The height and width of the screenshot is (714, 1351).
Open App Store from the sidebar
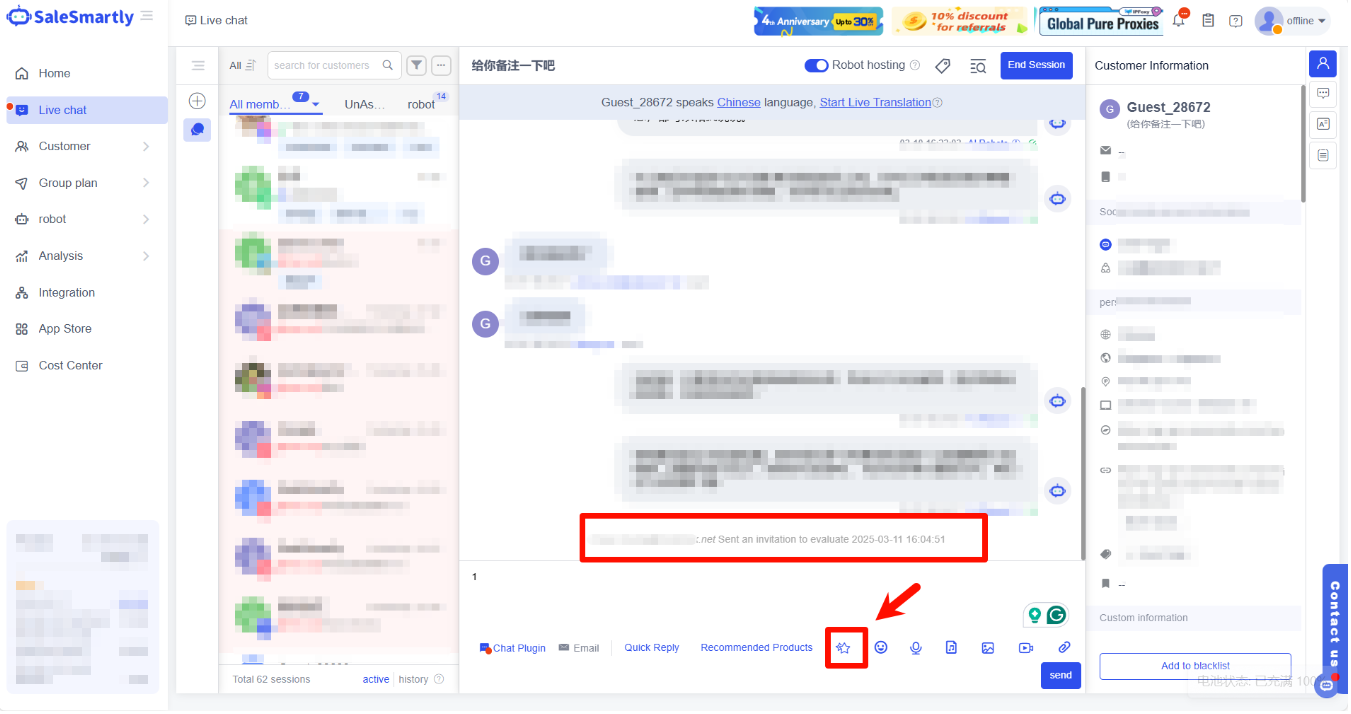coord(65,329)
